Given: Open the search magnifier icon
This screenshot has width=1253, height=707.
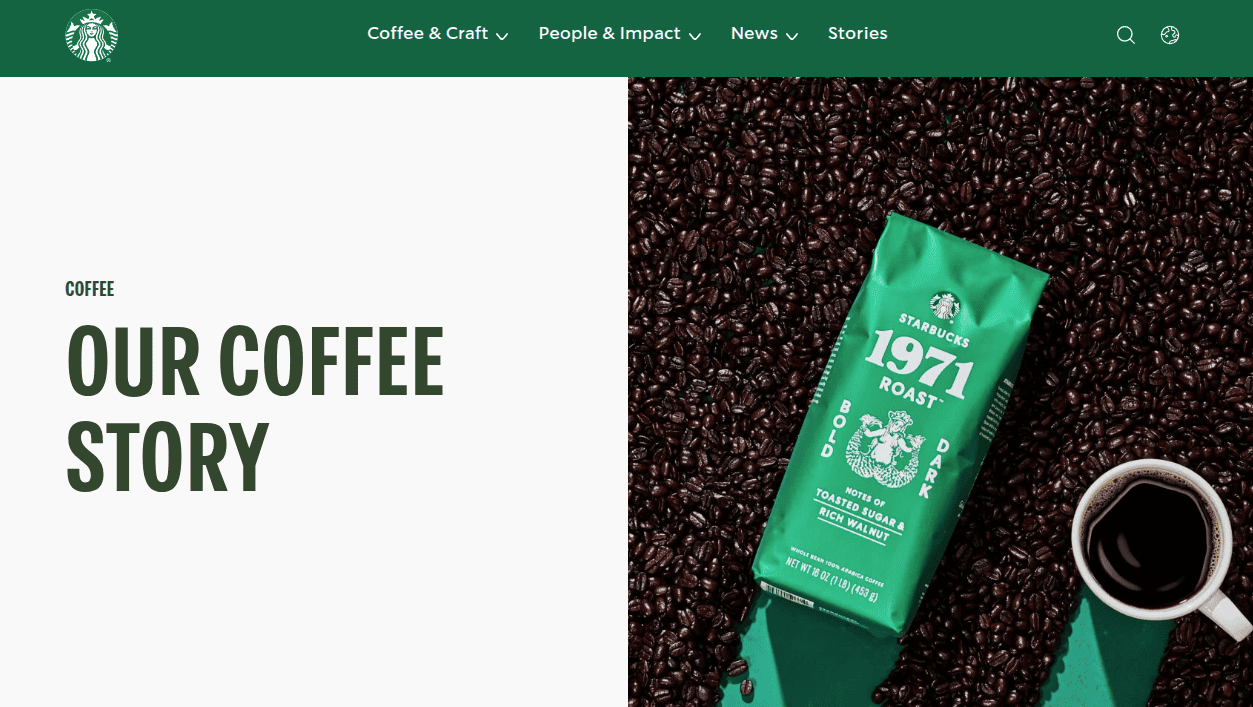Looking at the screenshot, I should [1126, 35].
